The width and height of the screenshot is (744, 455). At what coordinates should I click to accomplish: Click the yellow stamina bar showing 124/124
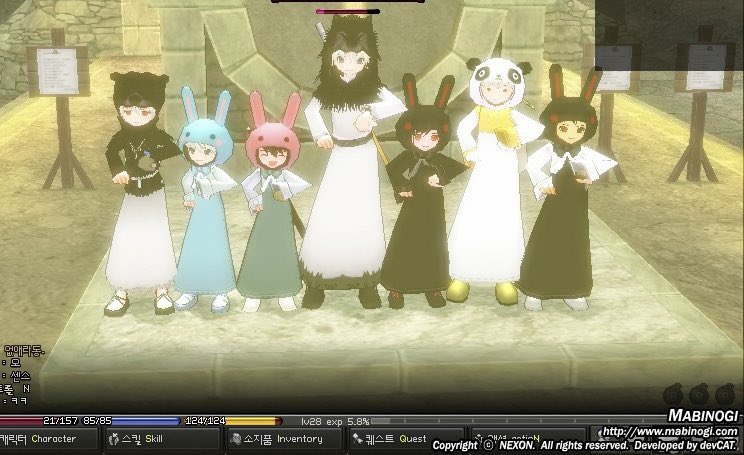tap(233, 421)
